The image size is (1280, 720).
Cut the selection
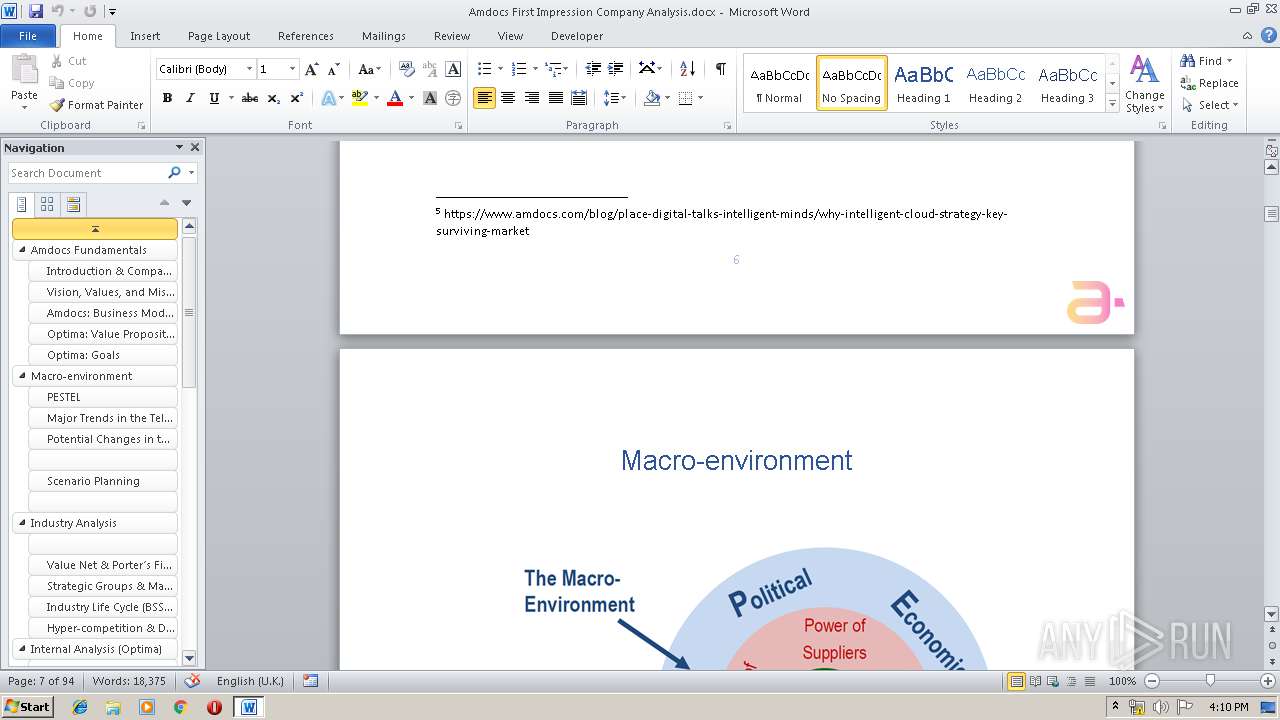pyautogui.click(x=69, y=61)
